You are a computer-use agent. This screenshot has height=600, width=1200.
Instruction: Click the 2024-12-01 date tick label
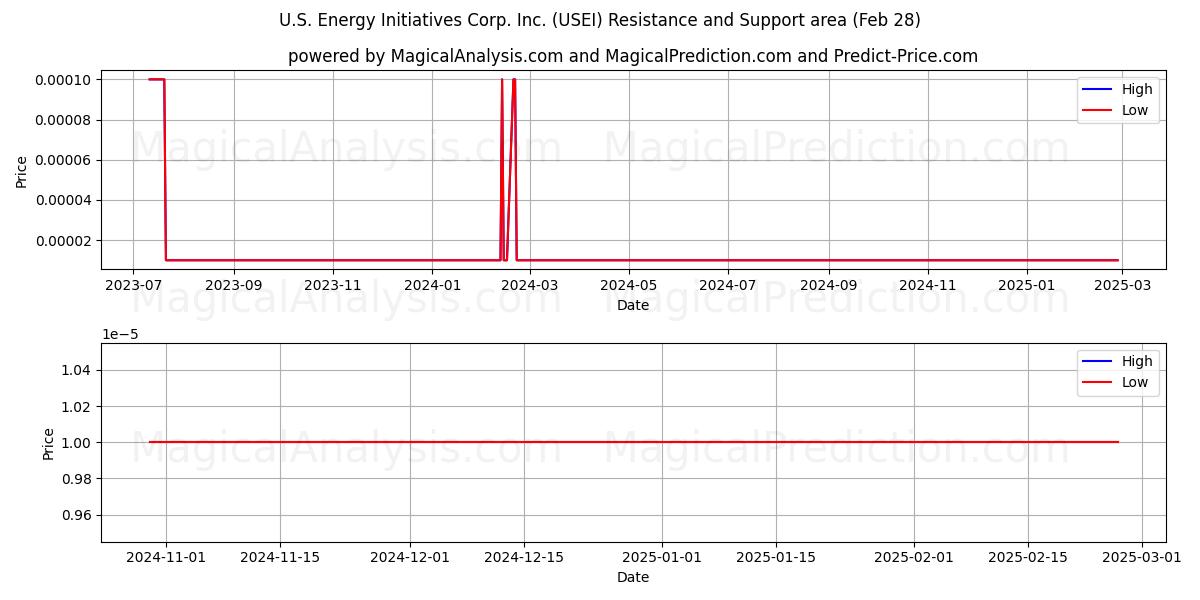click(x=410, y=557)
